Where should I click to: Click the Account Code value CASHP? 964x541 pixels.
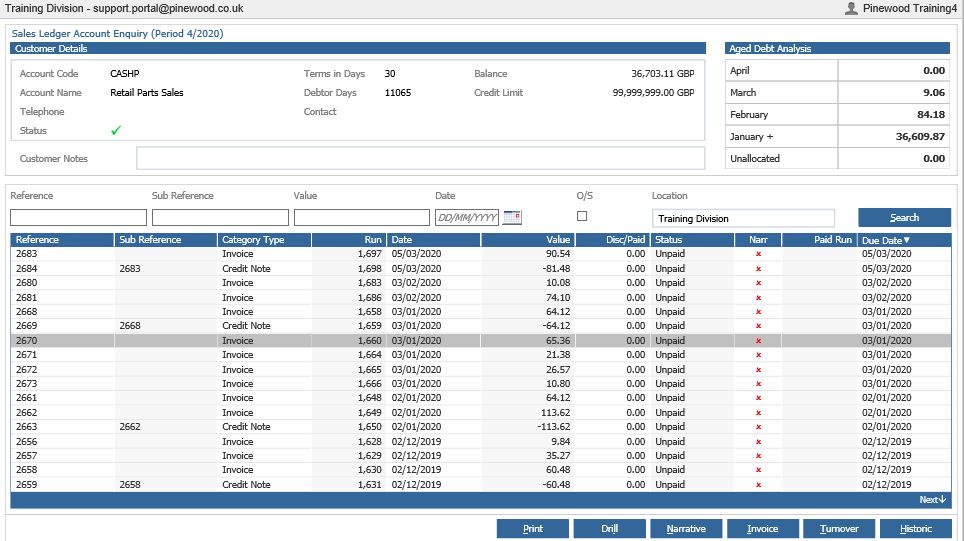[x=125, y=73]
